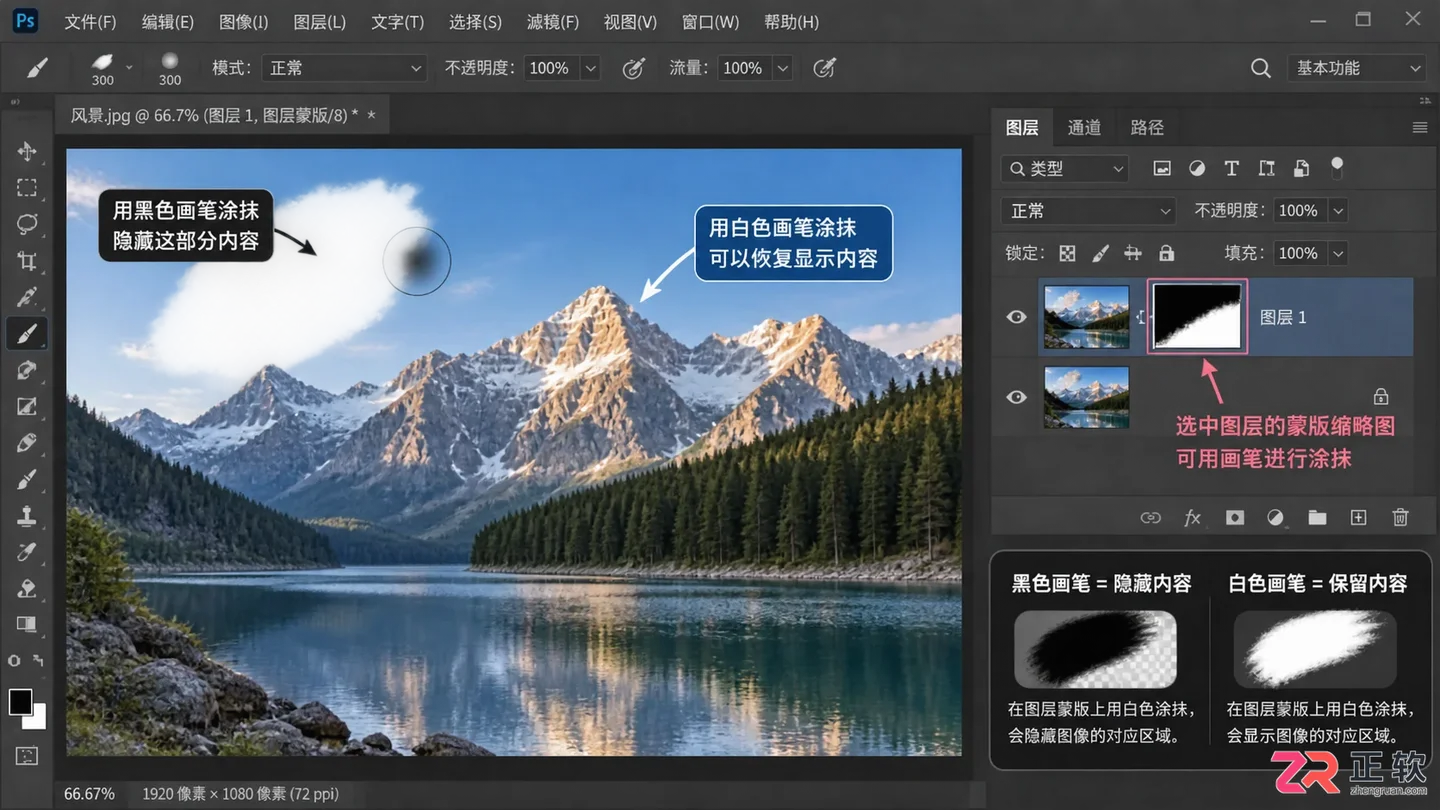Open the search magnifier icon
This screenshot has width=1440, height=810.
tap(1261, 68)
